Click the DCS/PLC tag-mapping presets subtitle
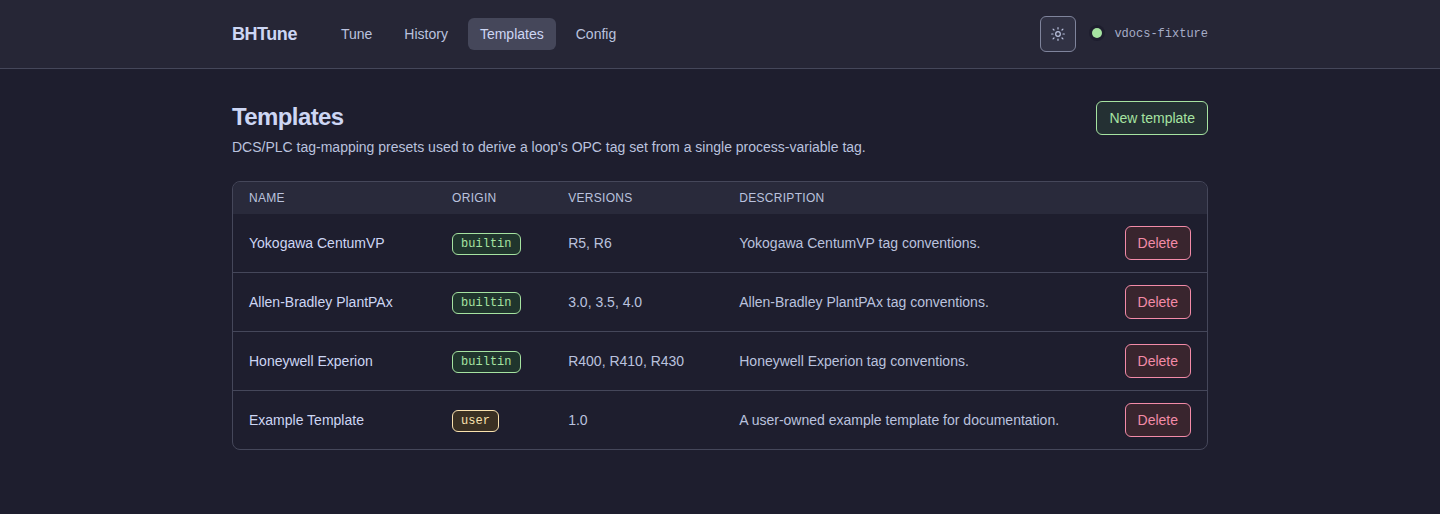1440x514 pixels. (x=548, y=147)
